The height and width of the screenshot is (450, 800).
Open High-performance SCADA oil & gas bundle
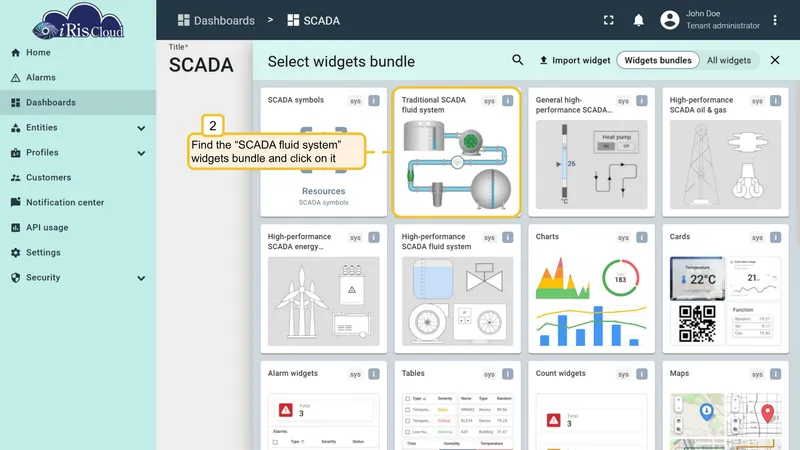coord(726,152)
